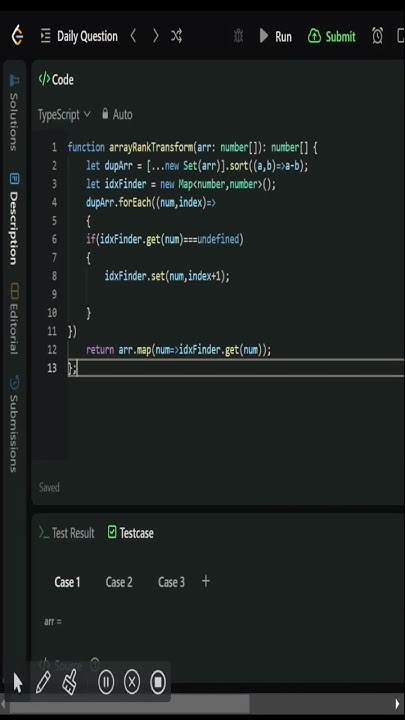This screenshot has width=405, height=720.
Task: Select the highlighter brush tool
Action: coord(70,682)
